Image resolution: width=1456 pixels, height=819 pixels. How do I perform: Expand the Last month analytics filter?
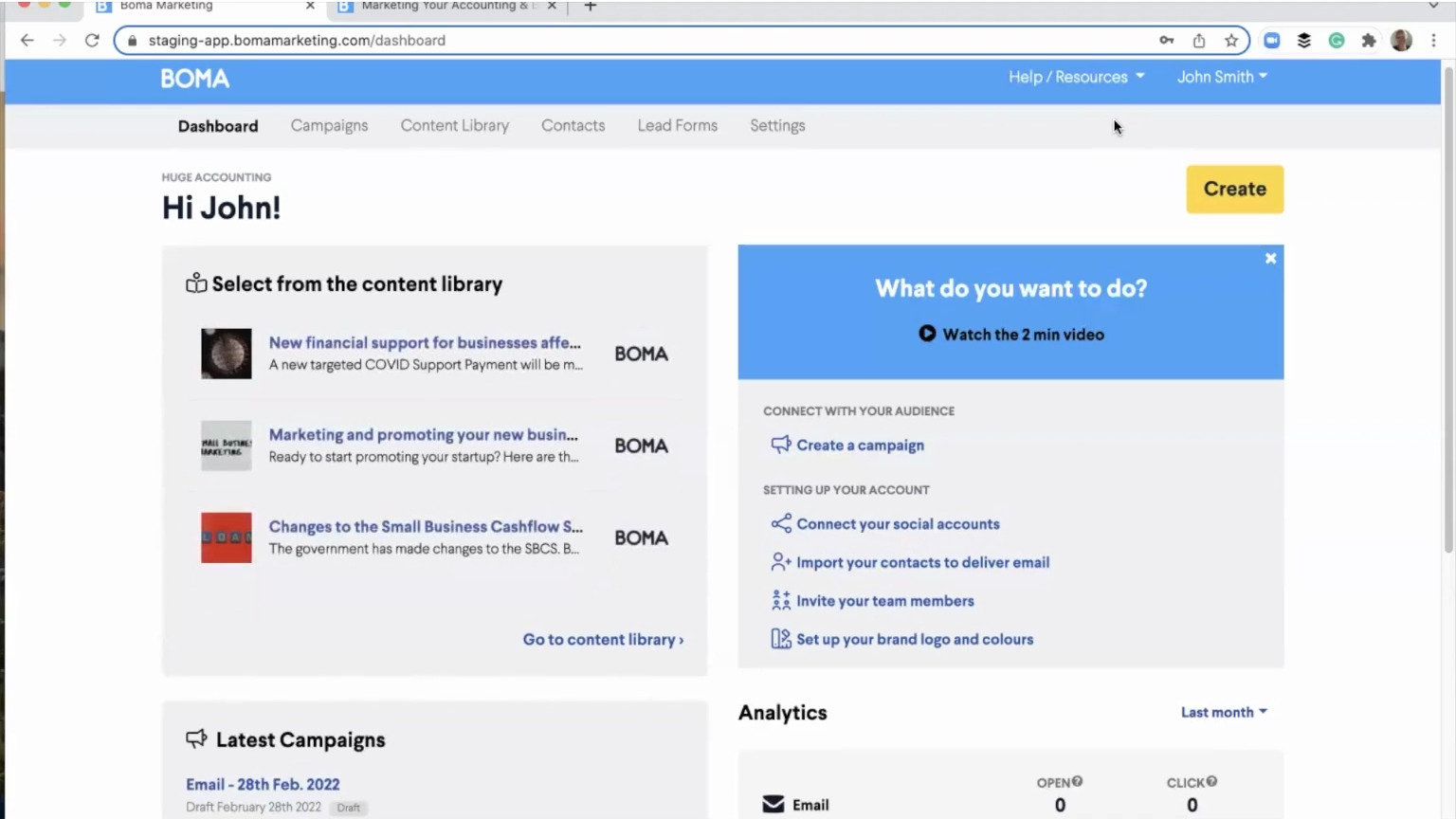1223,712
